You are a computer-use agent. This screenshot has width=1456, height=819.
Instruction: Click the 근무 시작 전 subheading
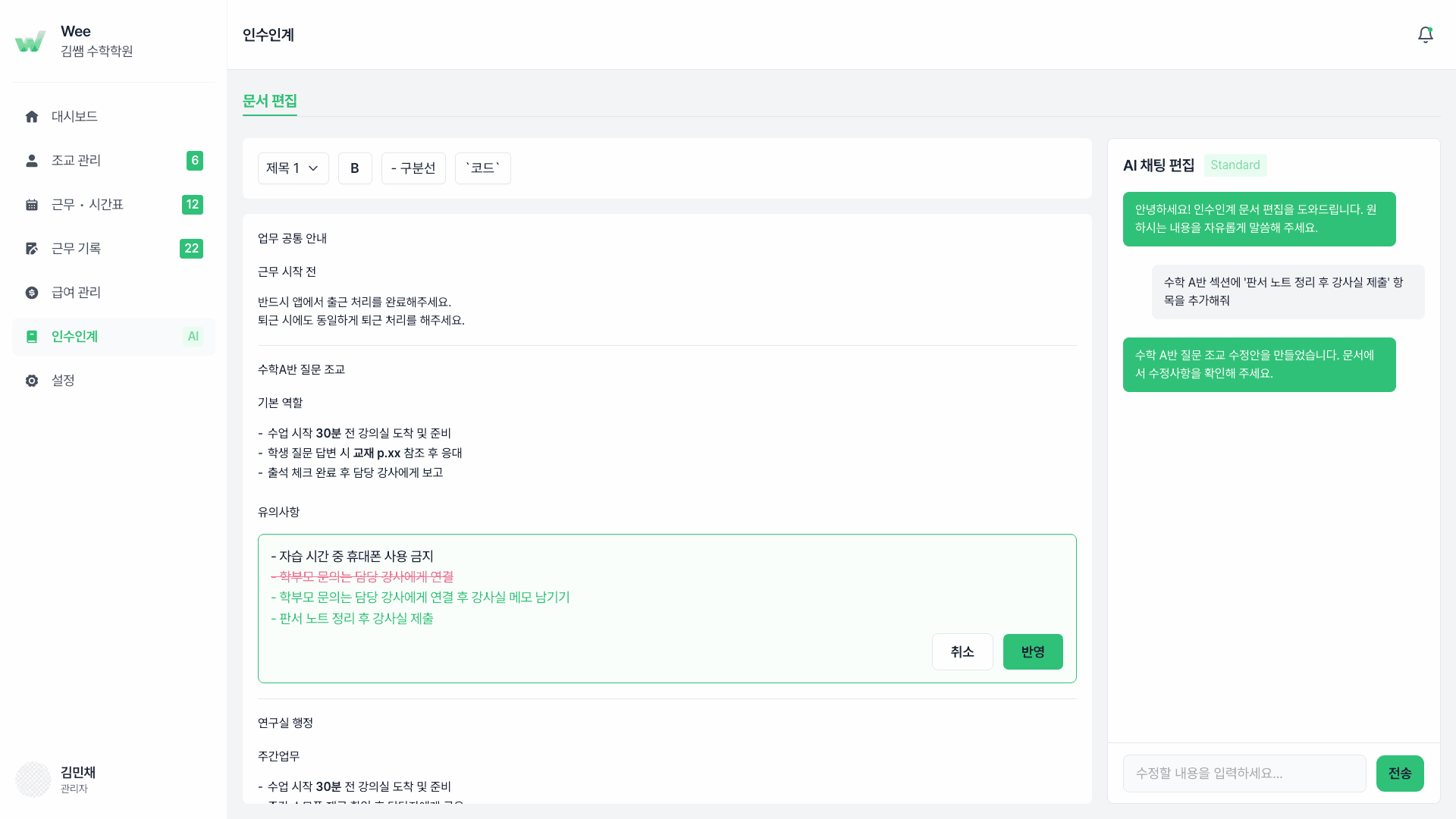(x=287, y=272)
